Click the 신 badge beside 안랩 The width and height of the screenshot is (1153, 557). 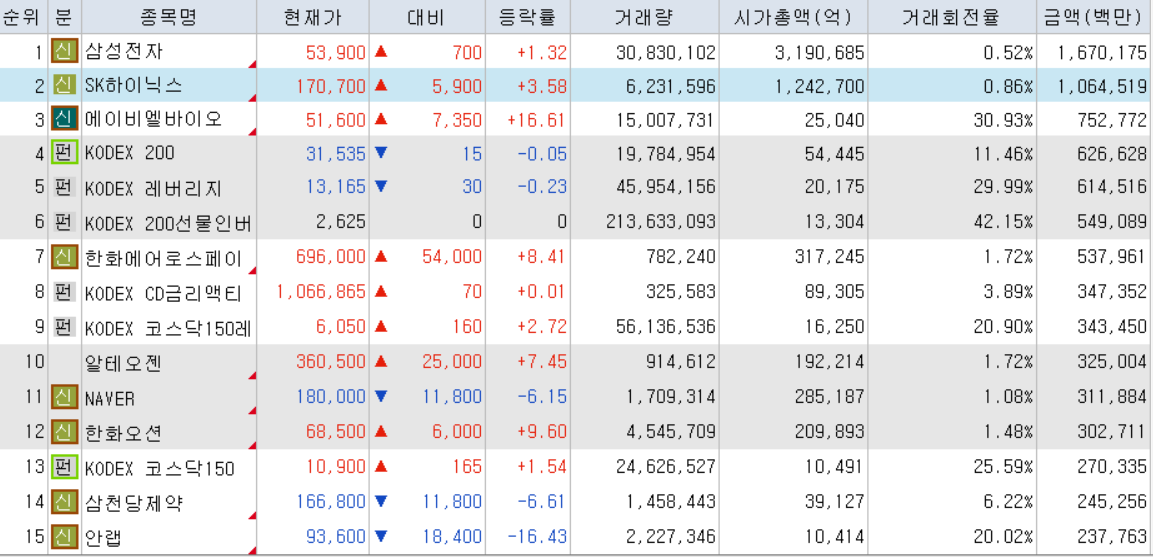[65, 536]
